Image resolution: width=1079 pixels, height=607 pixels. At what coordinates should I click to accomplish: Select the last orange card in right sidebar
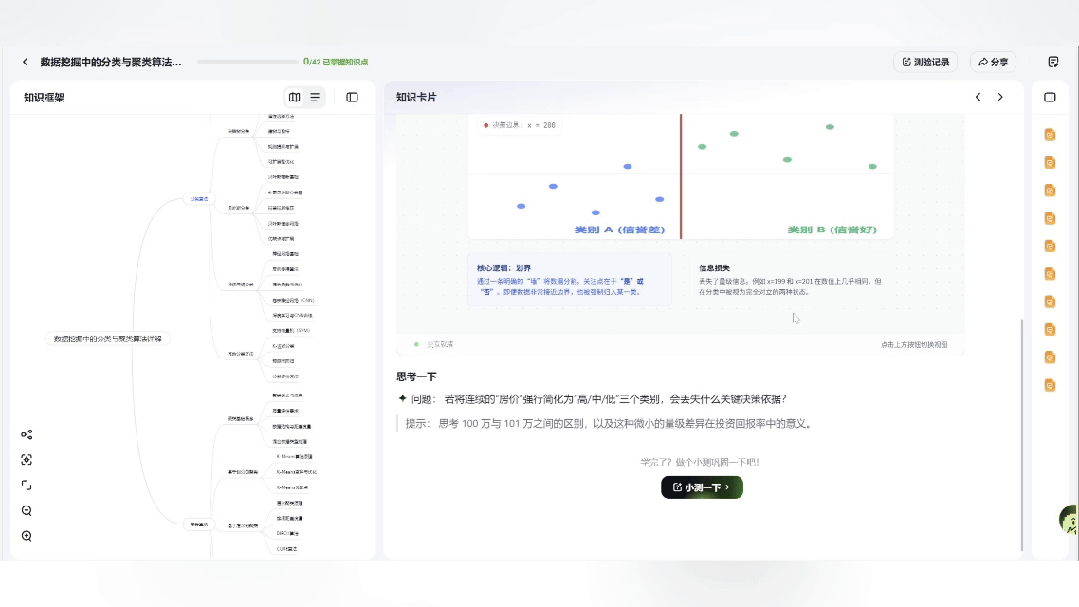click(1050, 384)
